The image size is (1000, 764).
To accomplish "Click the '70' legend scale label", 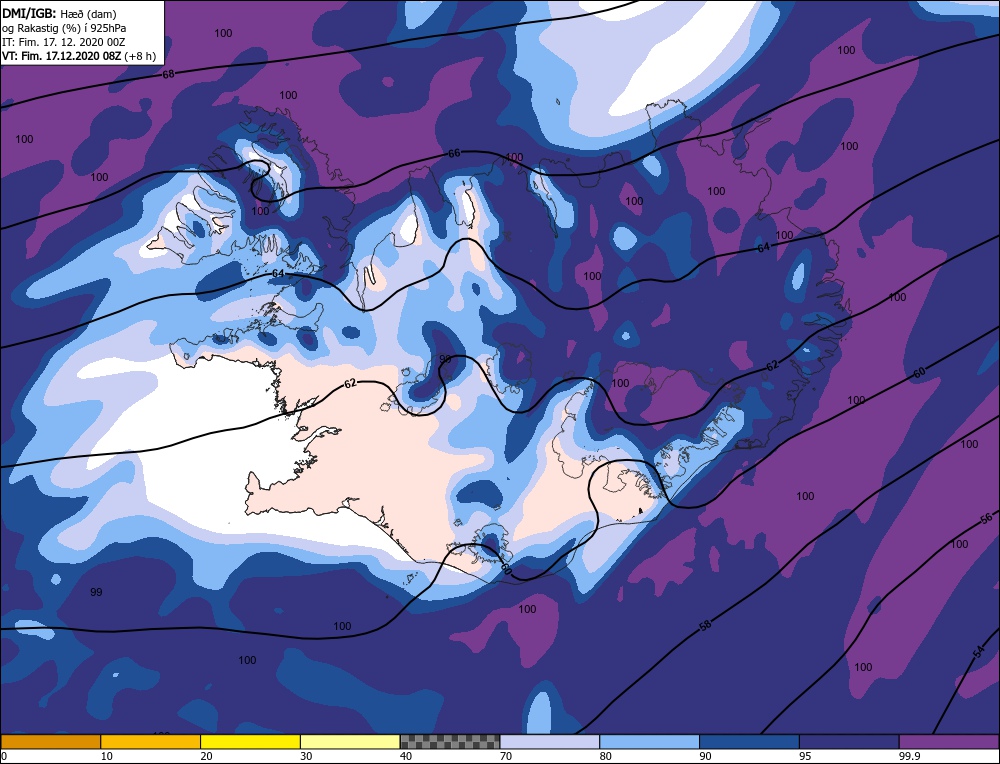I will 506,756.
